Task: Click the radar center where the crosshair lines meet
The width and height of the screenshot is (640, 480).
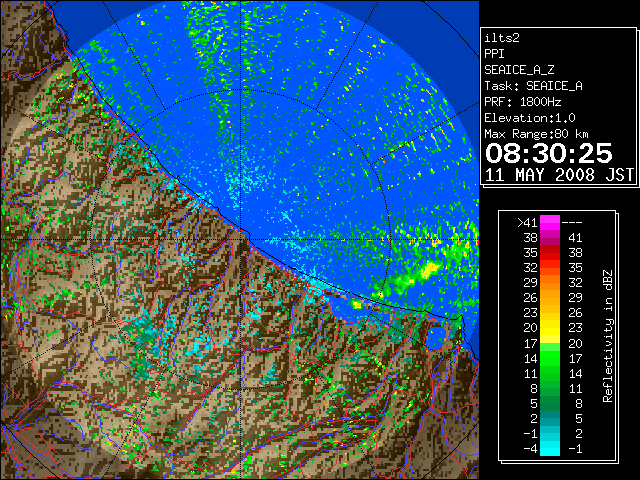Action: [241, 239]
